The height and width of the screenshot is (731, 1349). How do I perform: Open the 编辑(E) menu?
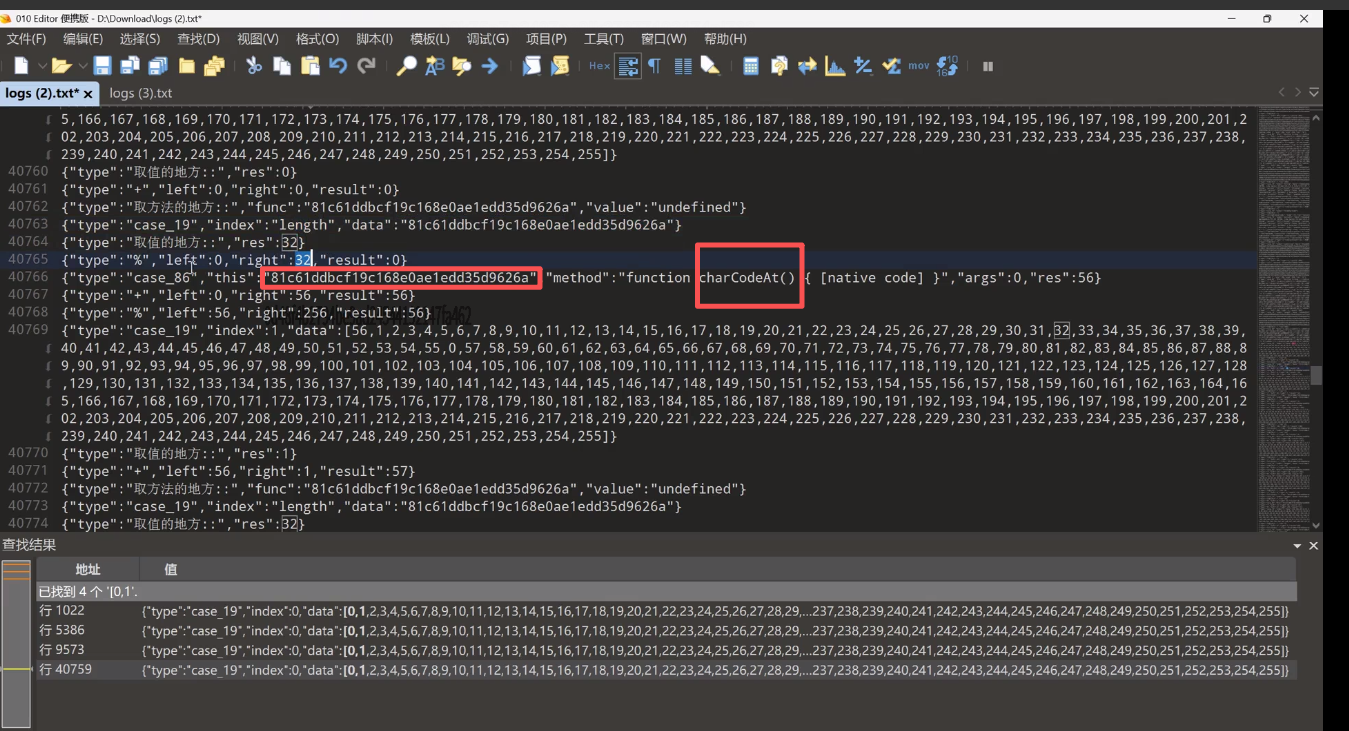click(83, 39)
